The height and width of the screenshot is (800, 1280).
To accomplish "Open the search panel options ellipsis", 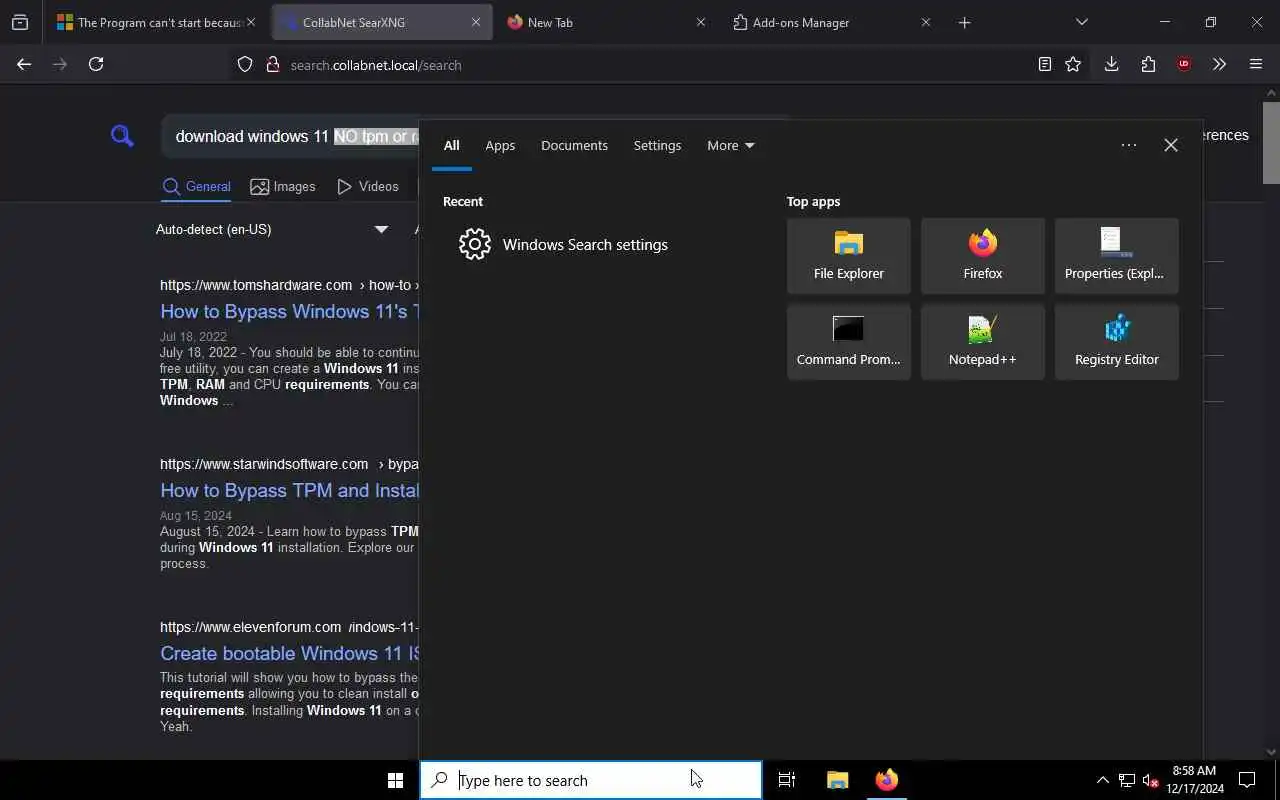I will 1129,145.
